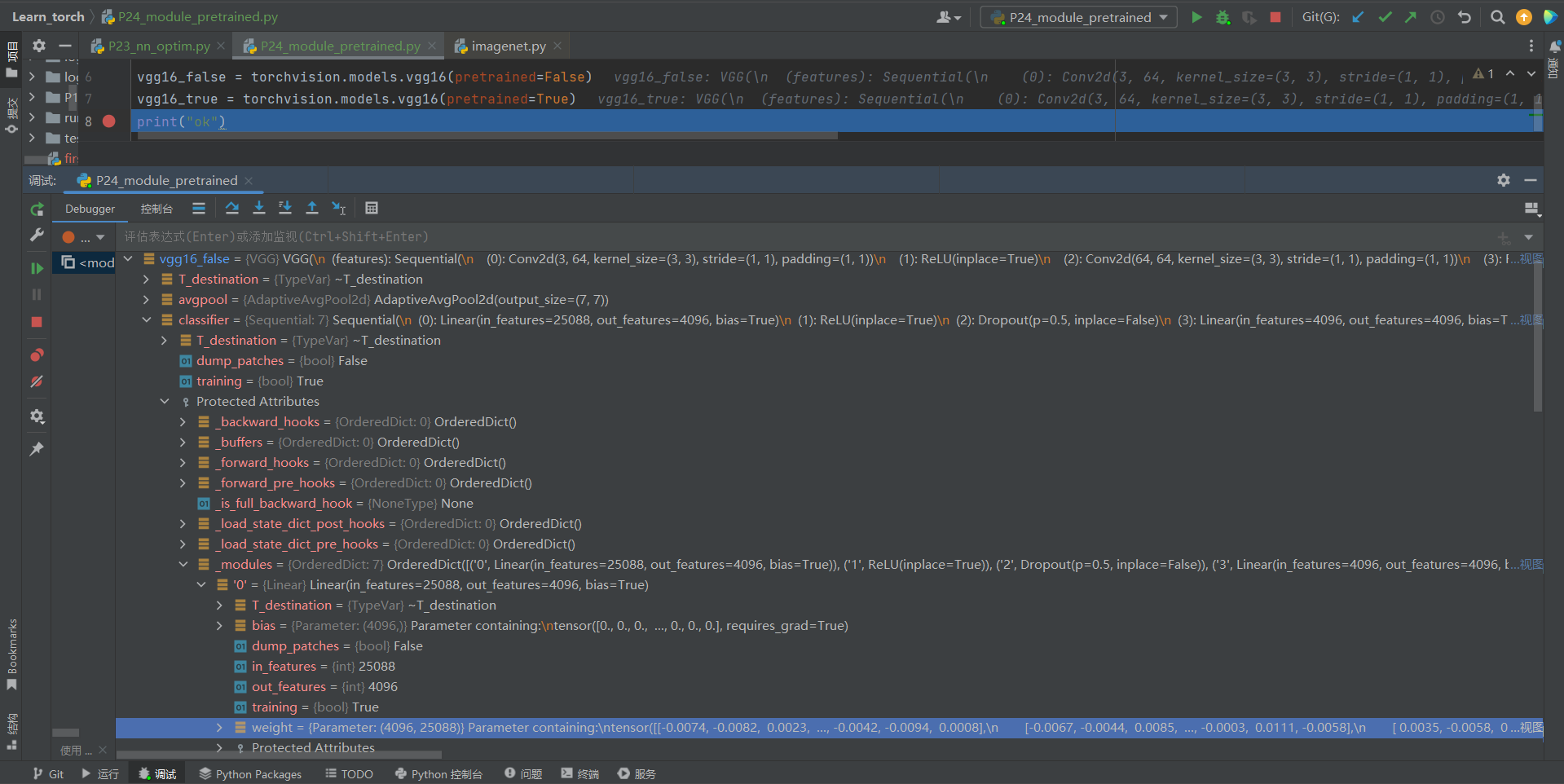Expand the _forward_pre_hooks entry
This screenshot has width=1564, height=784.
click(183, 483)
